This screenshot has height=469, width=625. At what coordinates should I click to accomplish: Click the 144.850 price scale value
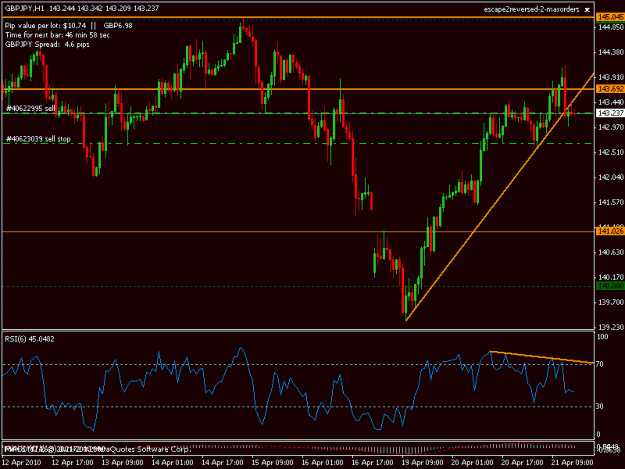point(611,27)
